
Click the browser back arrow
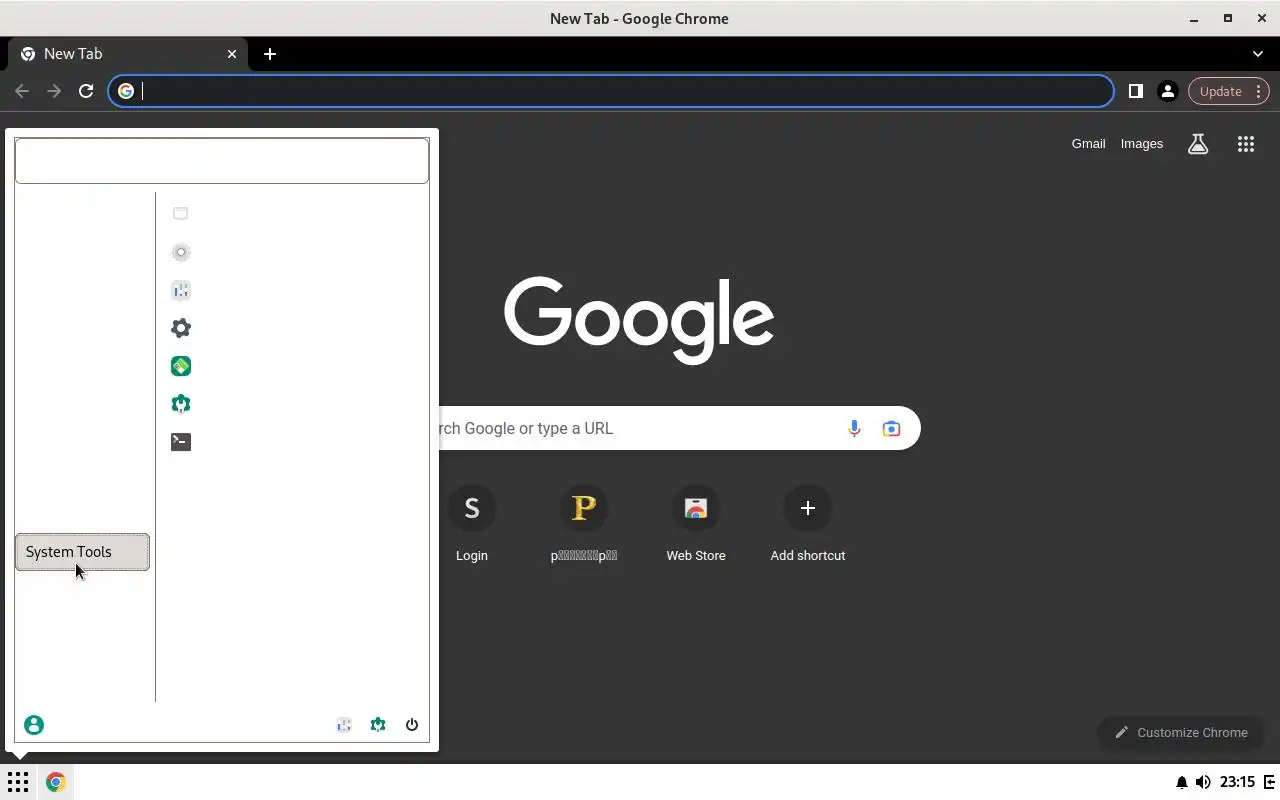(22, 91)
